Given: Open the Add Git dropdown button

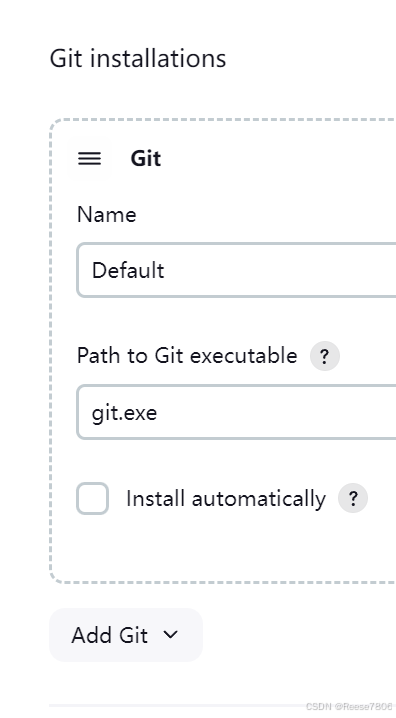Looking at the screenshot, I should (x=126, y=635).
